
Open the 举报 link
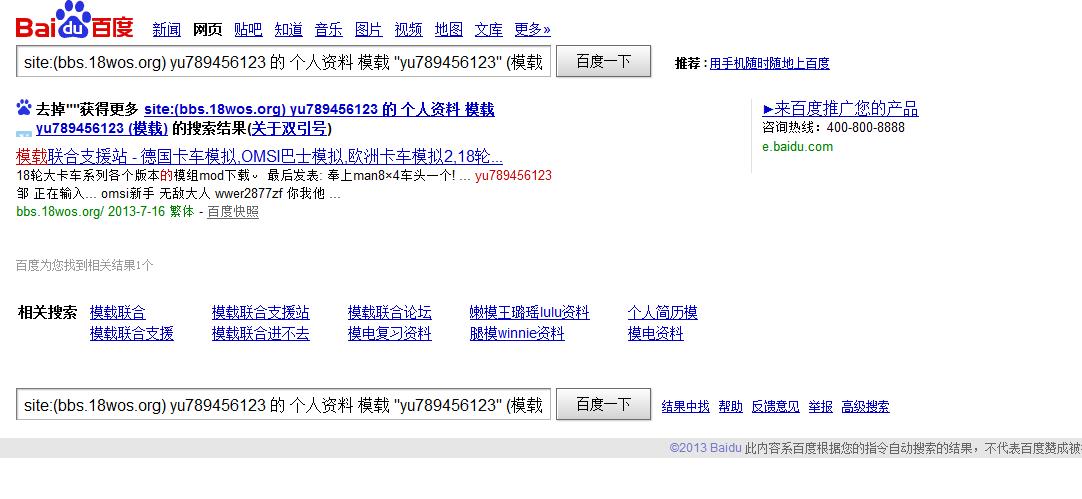(820, 407)
